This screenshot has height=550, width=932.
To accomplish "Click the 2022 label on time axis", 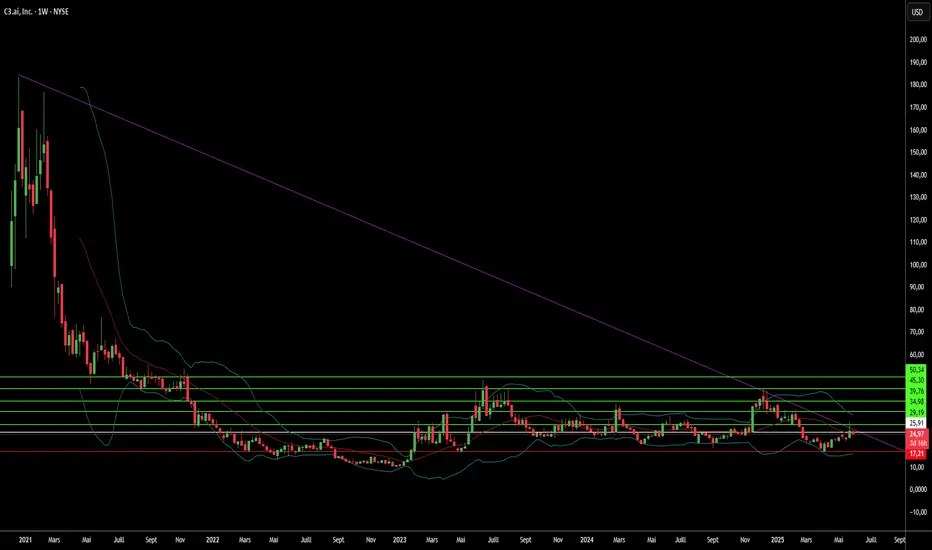I will [x=212, y=540].
